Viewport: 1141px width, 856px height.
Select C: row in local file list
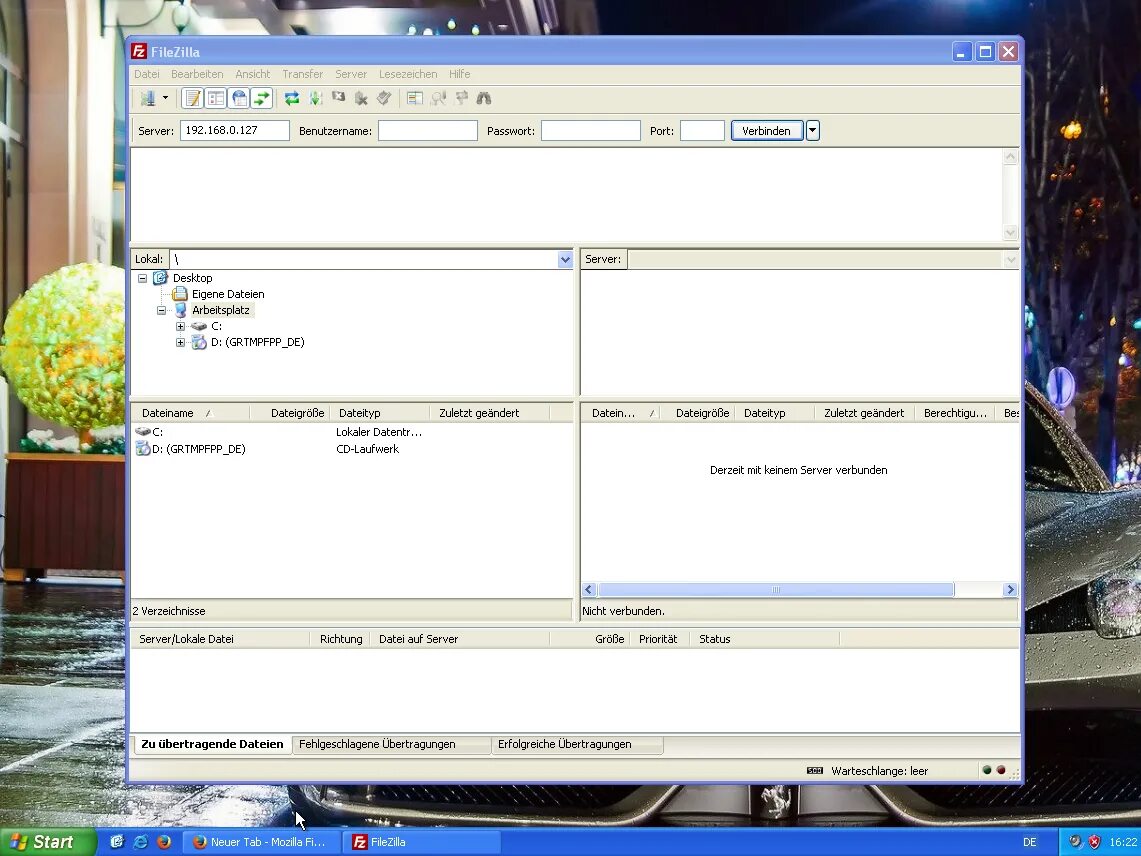point(351,432)
